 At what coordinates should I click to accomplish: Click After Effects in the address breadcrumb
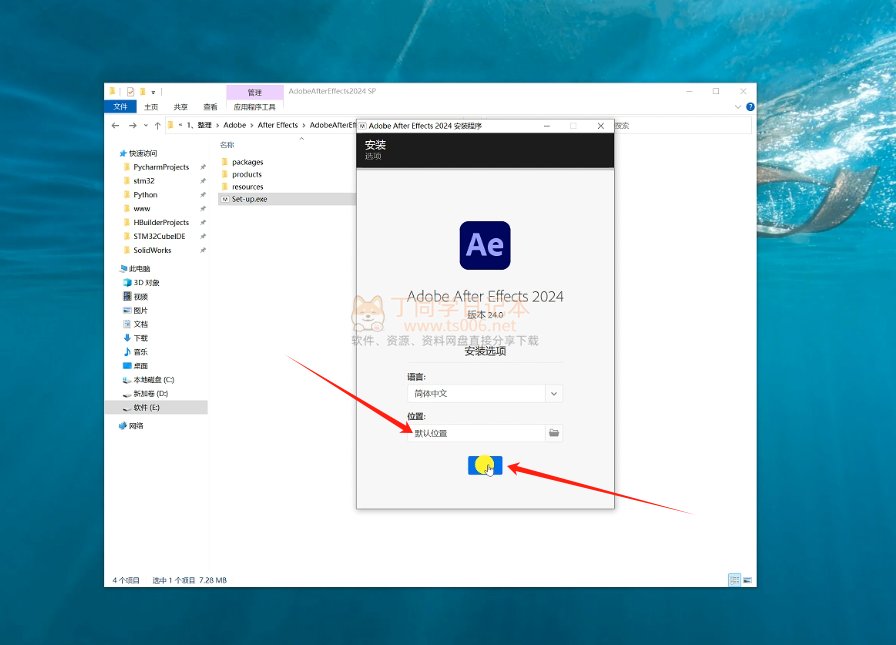(278, 125)
